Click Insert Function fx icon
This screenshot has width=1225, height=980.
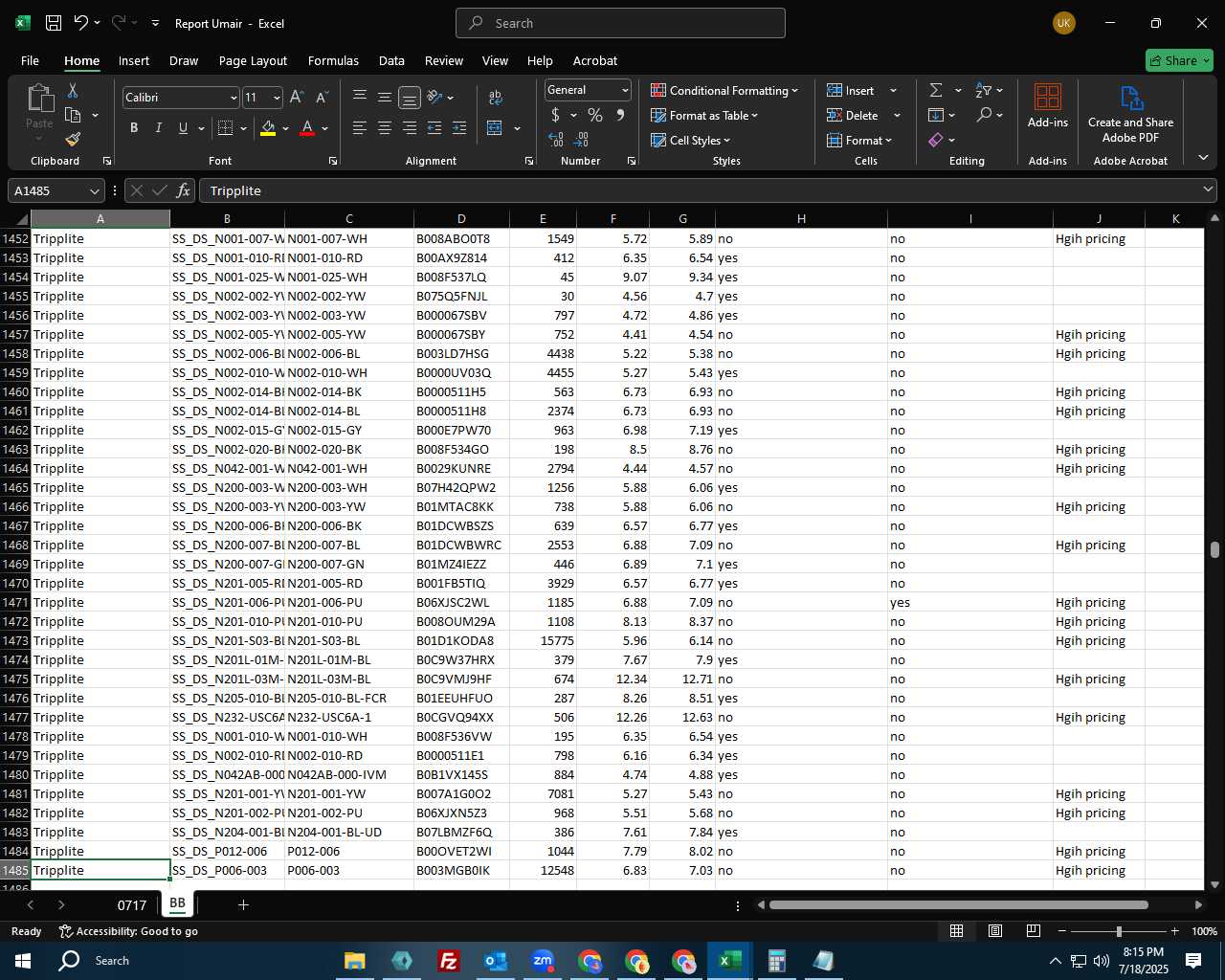pyautogui.click(x=183, y=190)
